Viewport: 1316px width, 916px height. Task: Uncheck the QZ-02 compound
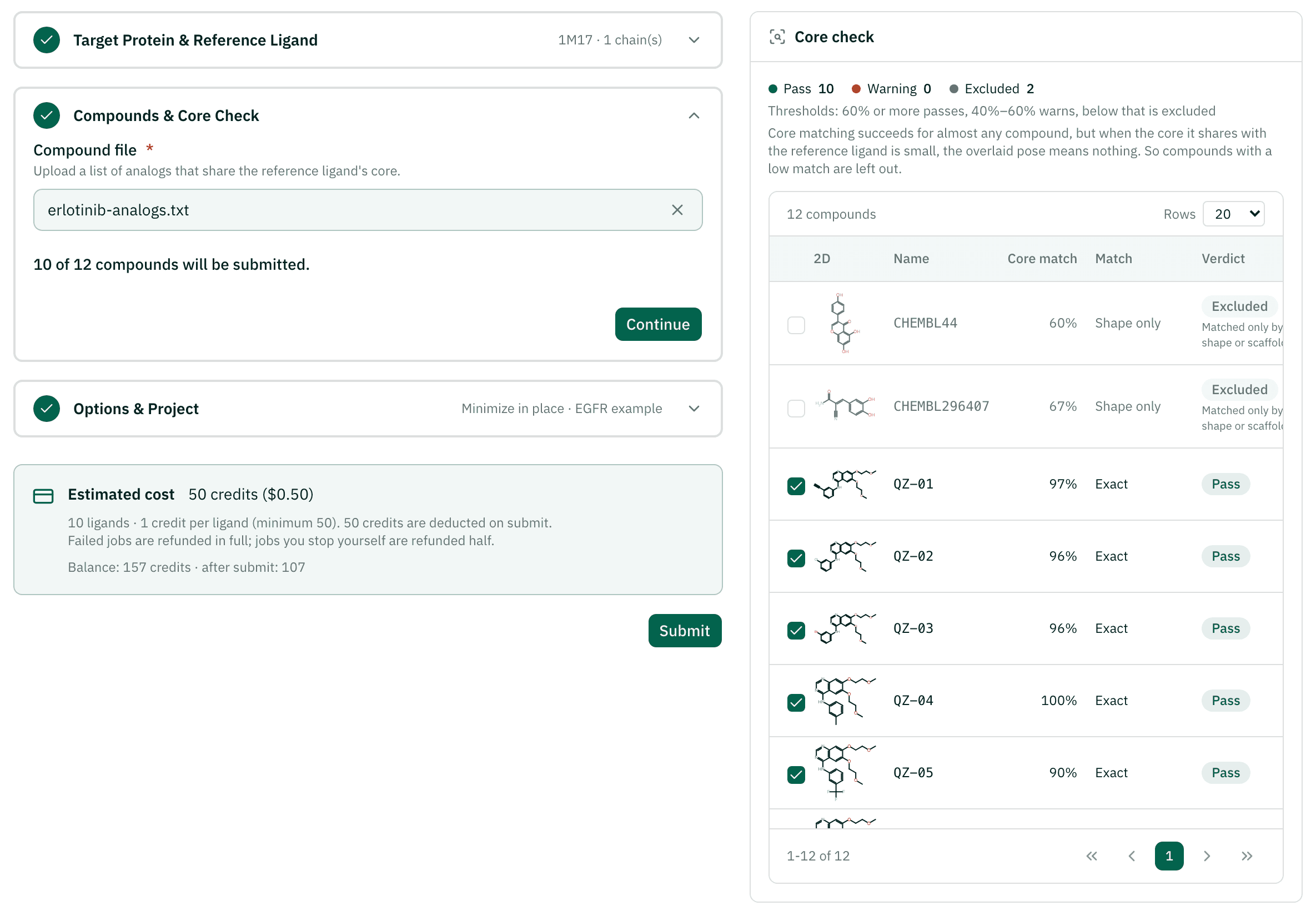796,558
